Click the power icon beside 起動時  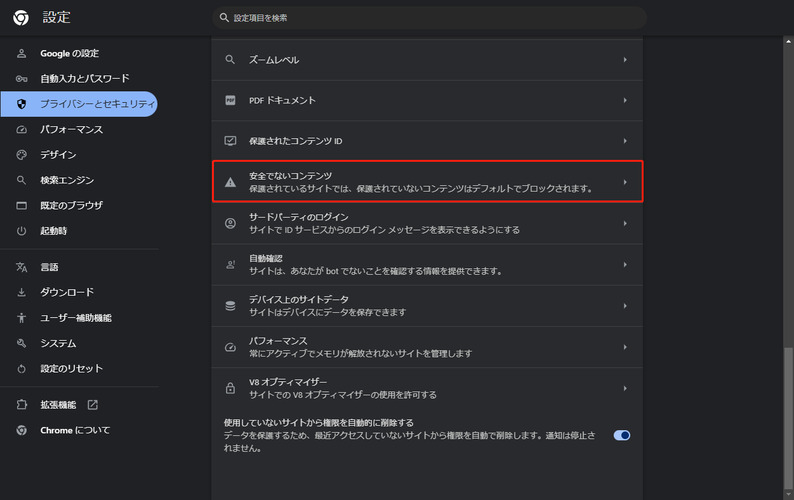click(21, 230)
